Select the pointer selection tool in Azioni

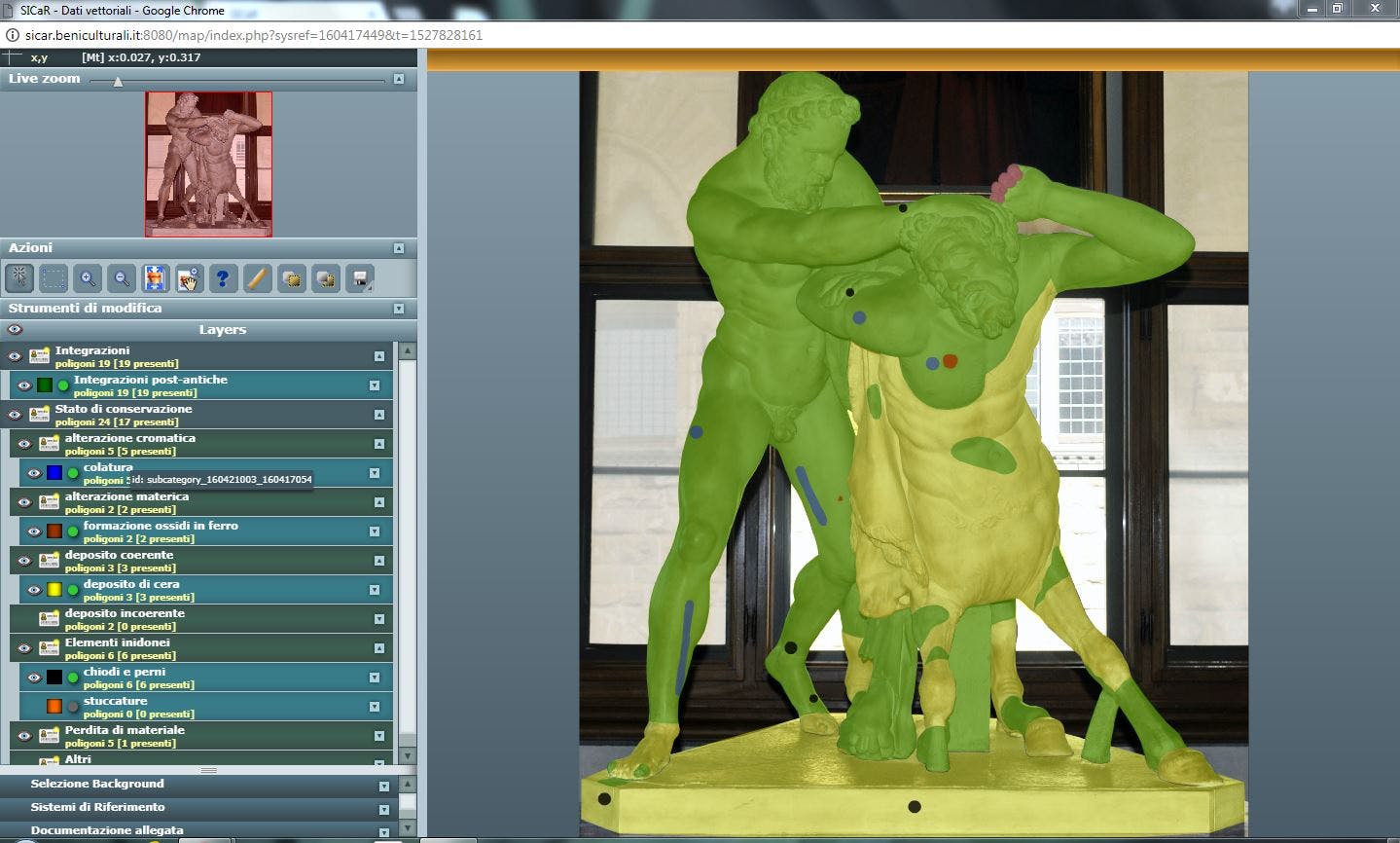19,278
